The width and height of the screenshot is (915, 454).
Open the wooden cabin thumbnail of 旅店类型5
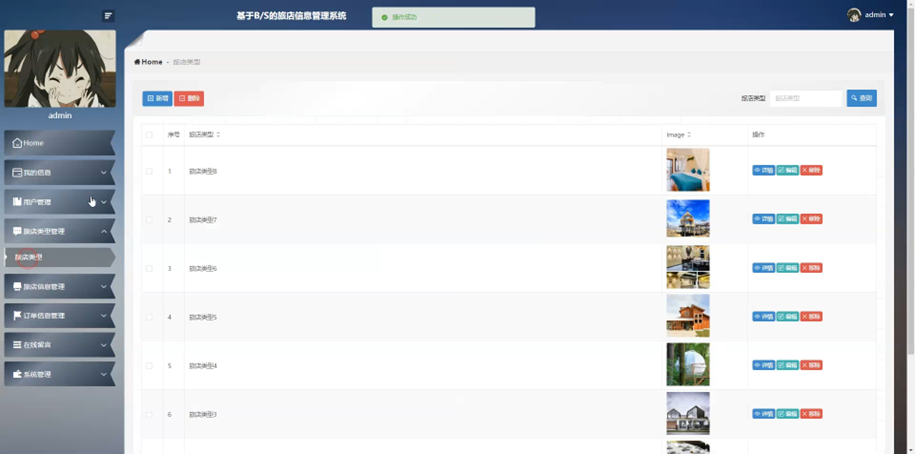(x=688, y=316)
